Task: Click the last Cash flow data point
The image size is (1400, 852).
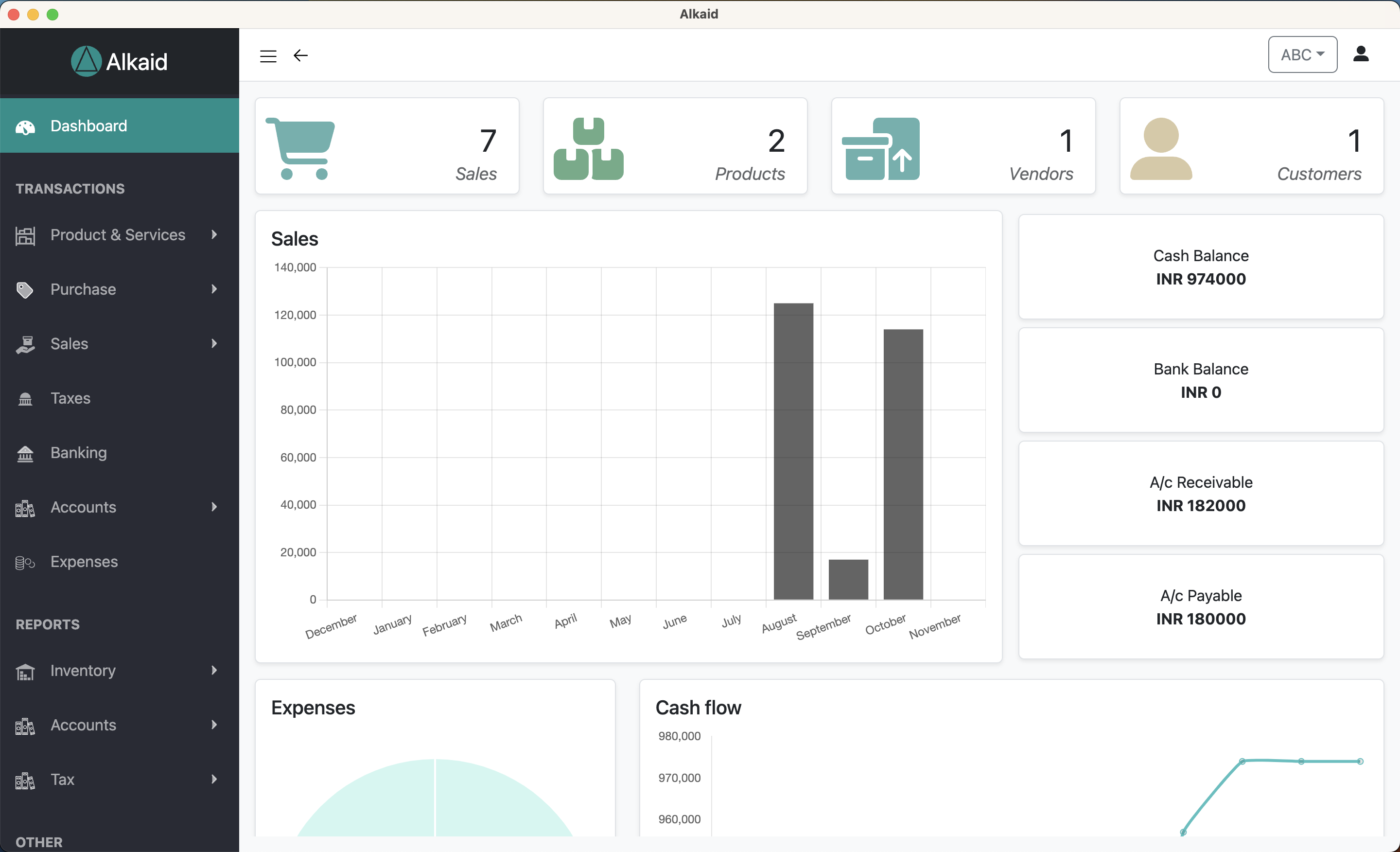Action: click(1360, 761)
